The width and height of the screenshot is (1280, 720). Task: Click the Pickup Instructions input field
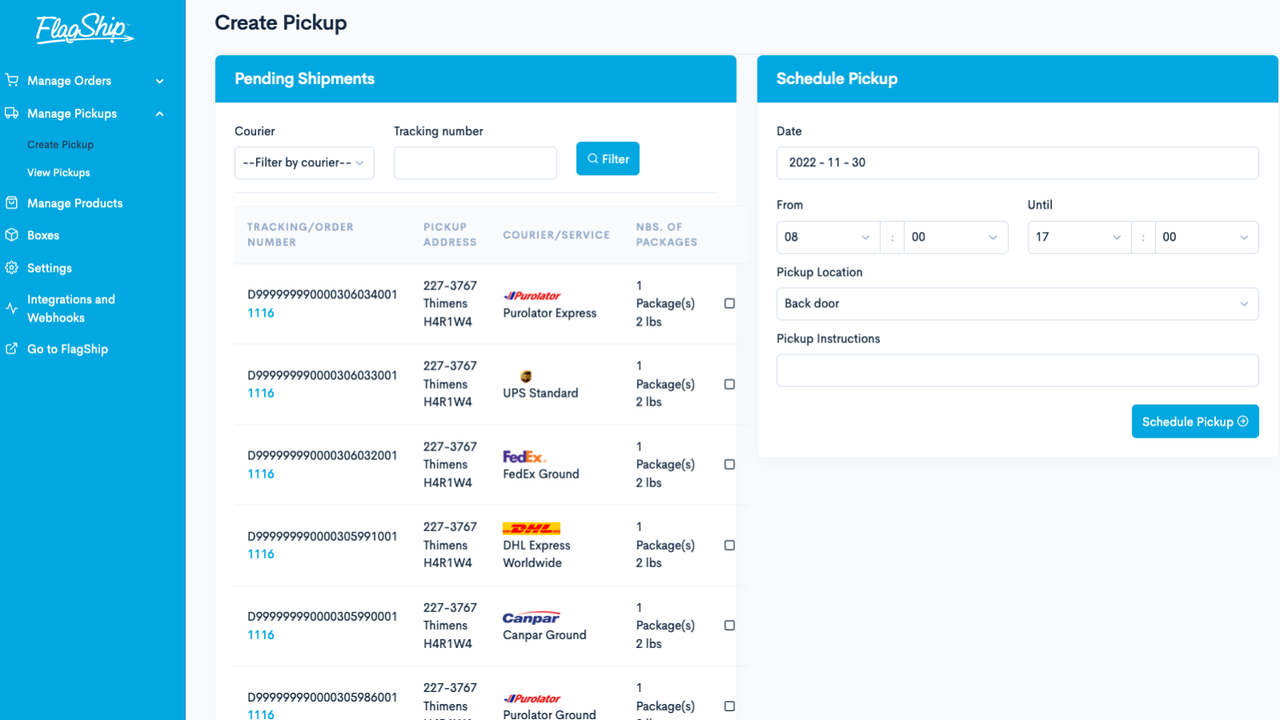click(1017, 370)
